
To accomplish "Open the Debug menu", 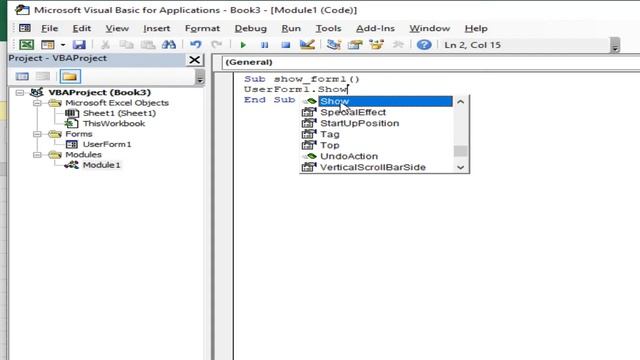I will pos(251,28).
